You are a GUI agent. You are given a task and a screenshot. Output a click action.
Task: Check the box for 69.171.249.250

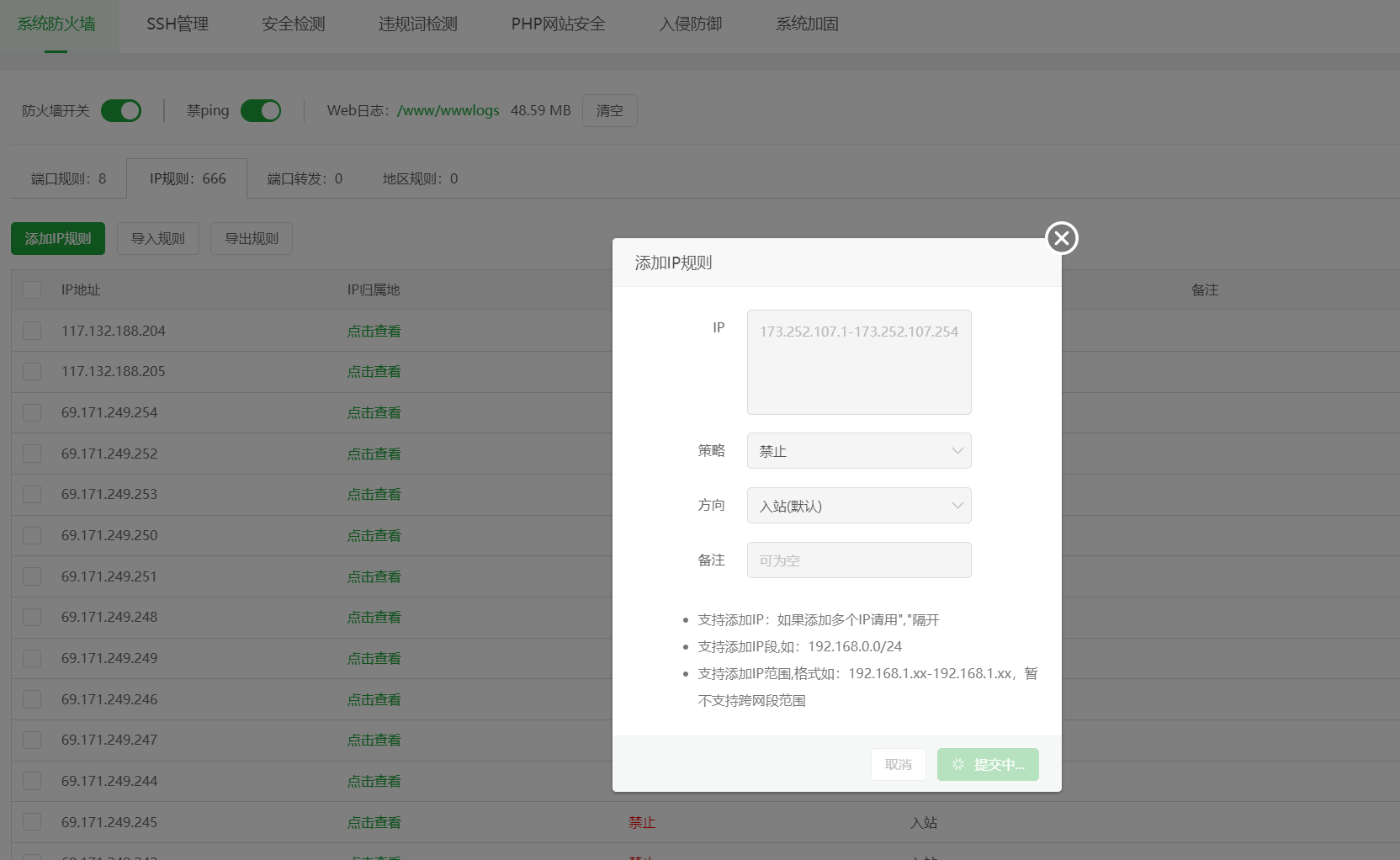pyautogui.click(x=32, y=535)
